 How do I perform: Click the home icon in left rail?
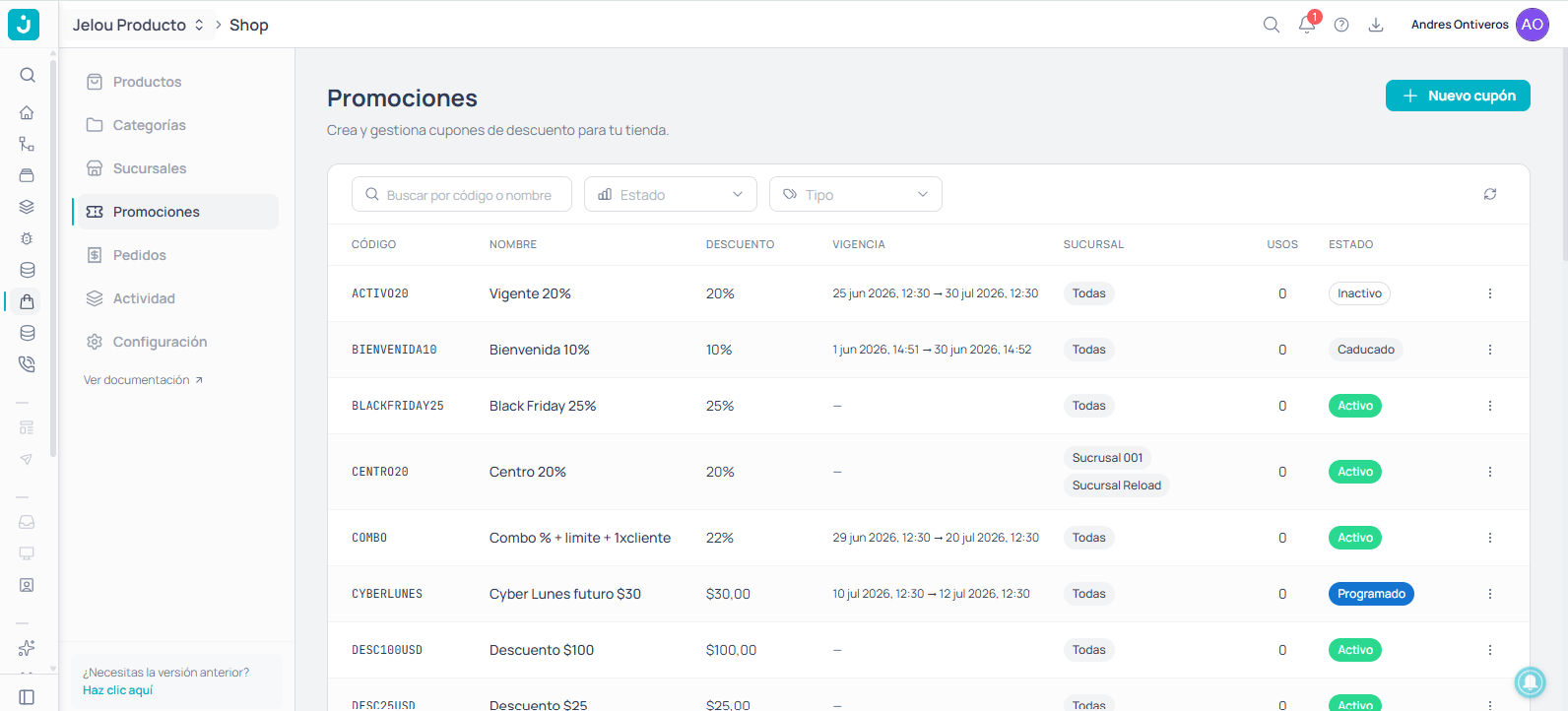click(27, 112)
